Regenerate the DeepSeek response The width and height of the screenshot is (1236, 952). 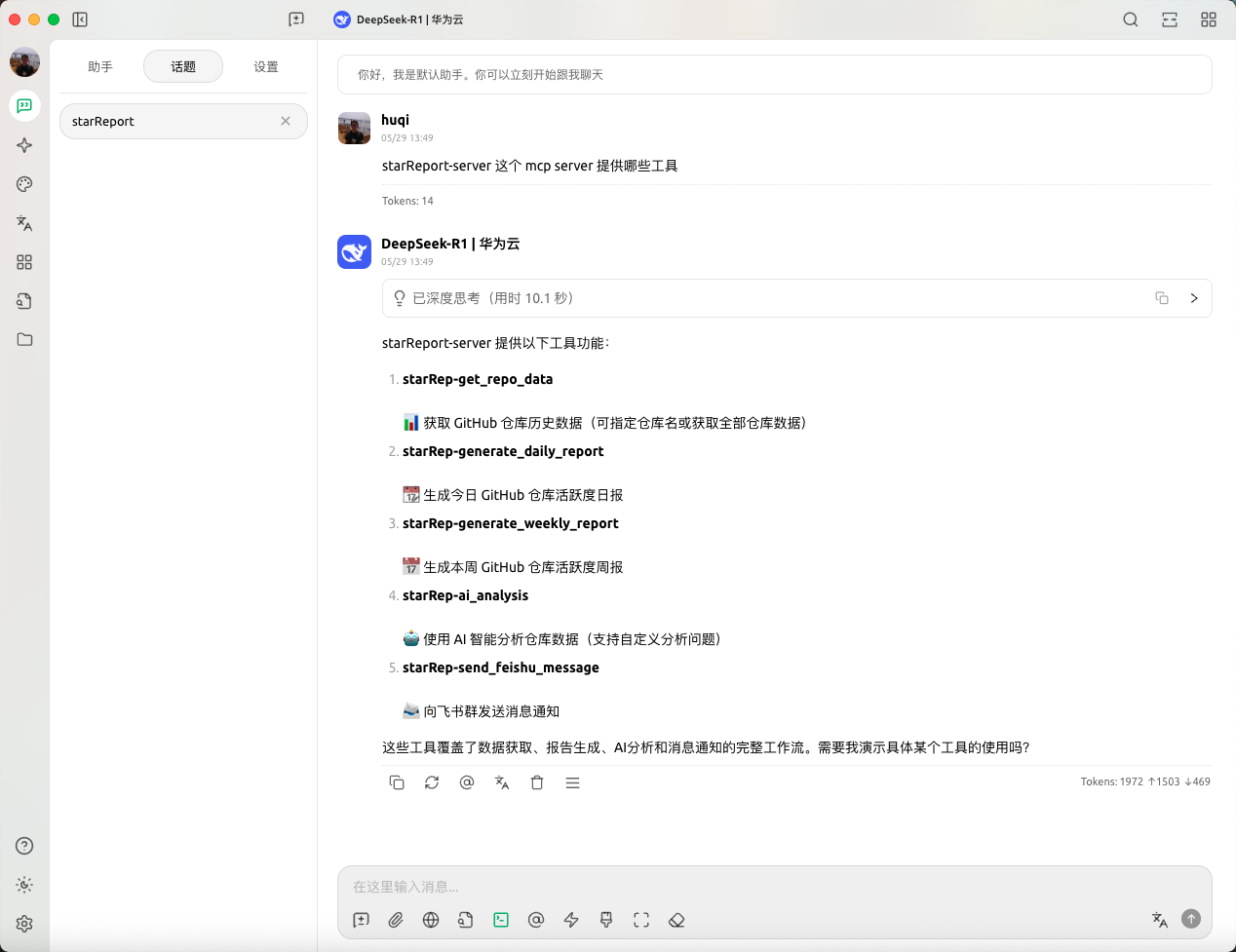(x=432, y=782)
